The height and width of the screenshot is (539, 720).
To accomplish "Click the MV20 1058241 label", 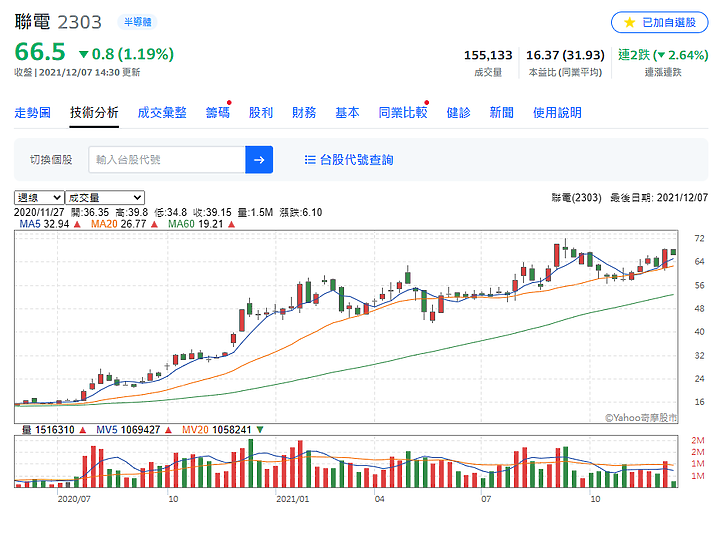I will click(x=217, y=430).
